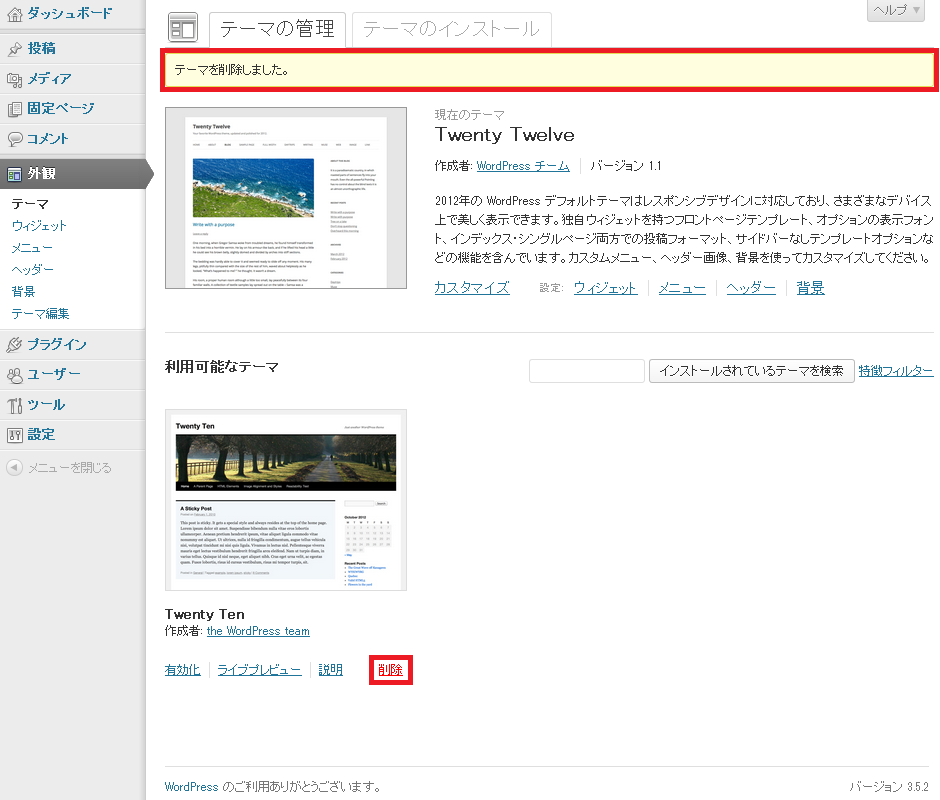The width and height of the screenshot is (940, 800).
Task: Open テーマ編集 in the sidebar submenu
Action: tap(40, 313)
